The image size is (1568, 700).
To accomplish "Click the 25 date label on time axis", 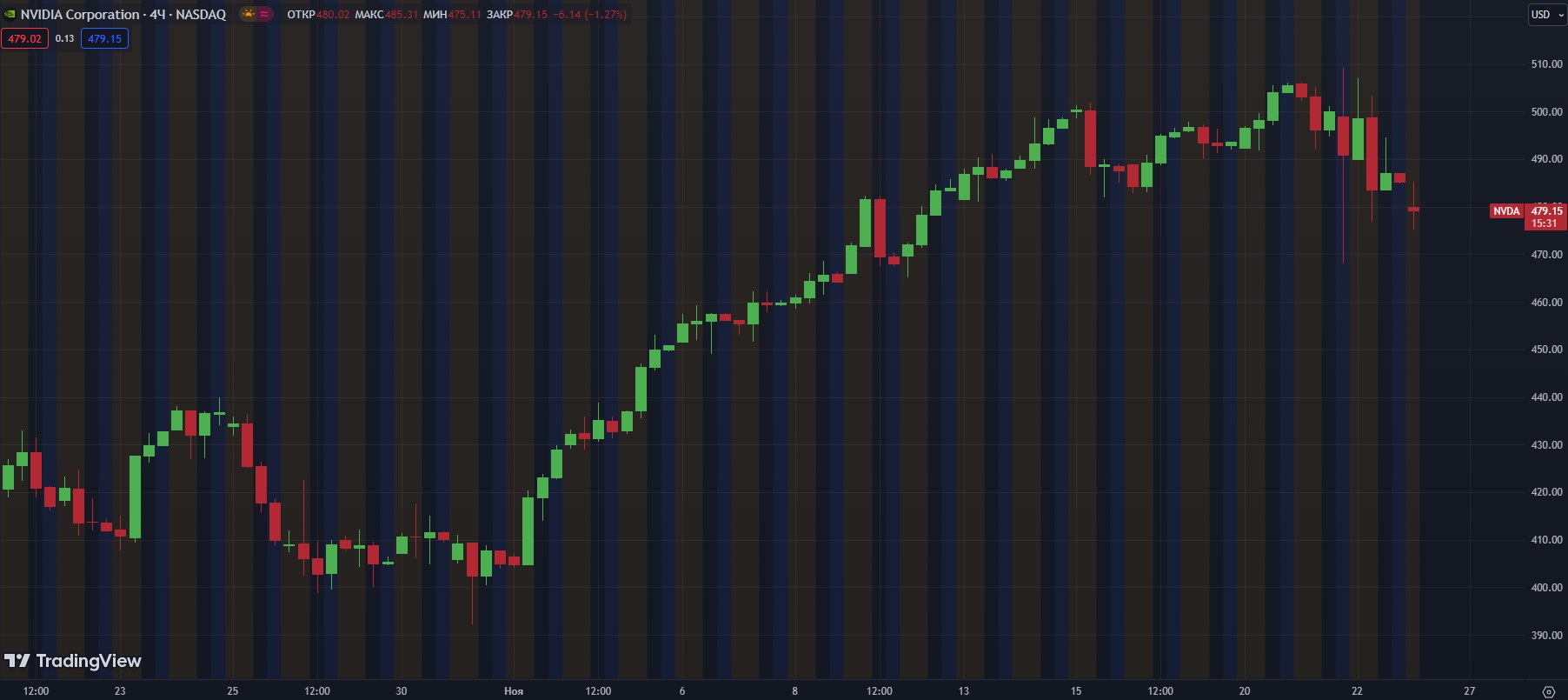I will pos(232,691).
